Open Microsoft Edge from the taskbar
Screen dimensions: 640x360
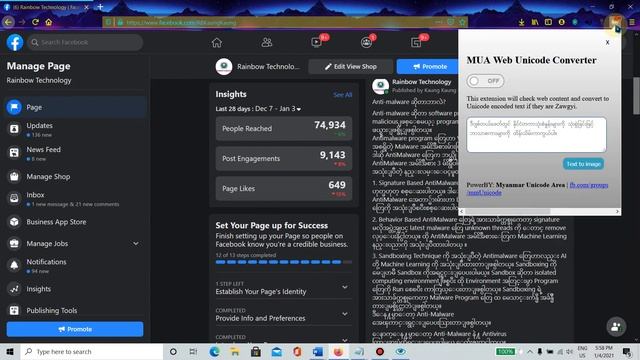pyautogui.click(x=214, y=351)
